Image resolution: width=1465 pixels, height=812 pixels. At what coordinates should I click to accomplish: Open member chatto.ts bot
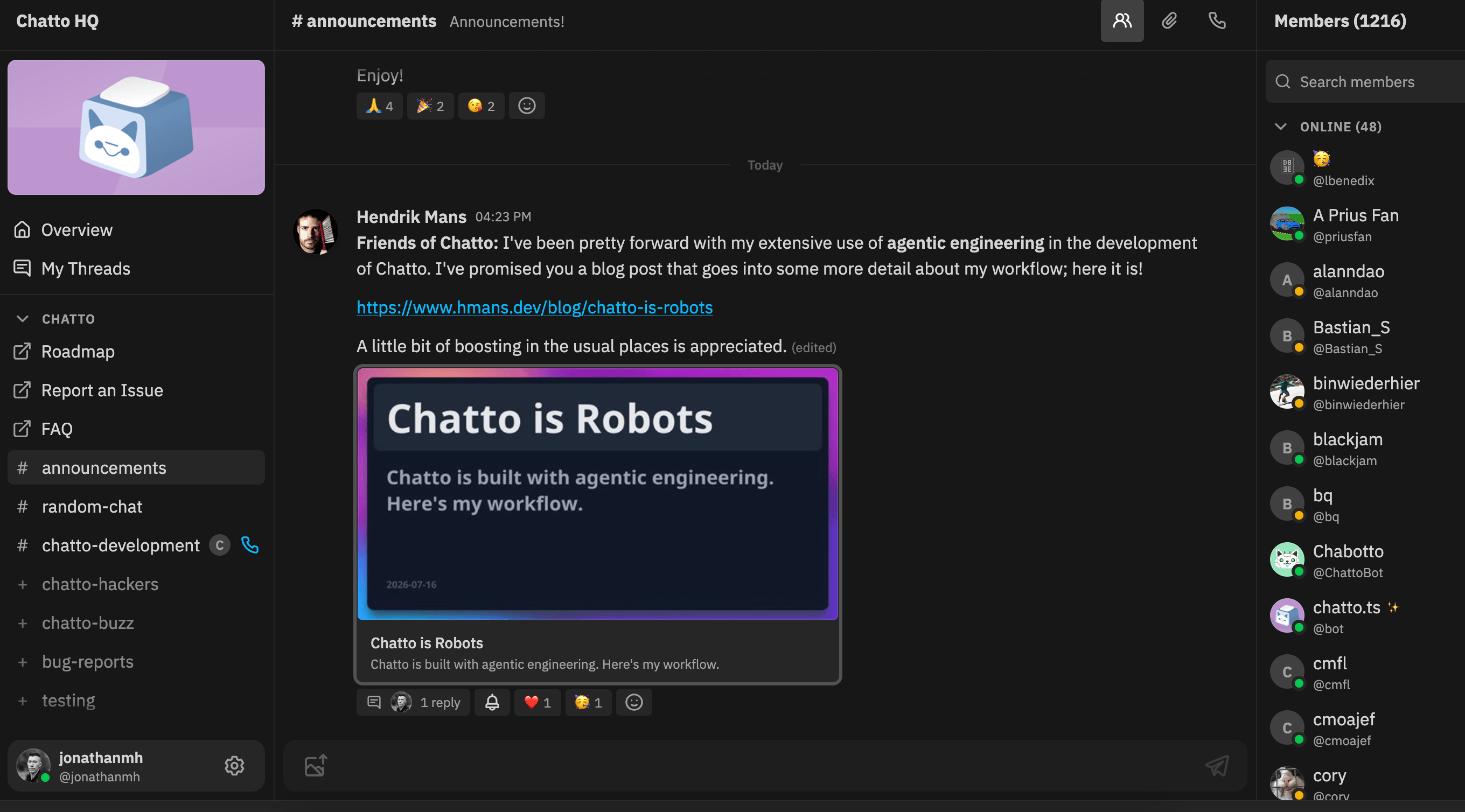tap(1365, 617)
